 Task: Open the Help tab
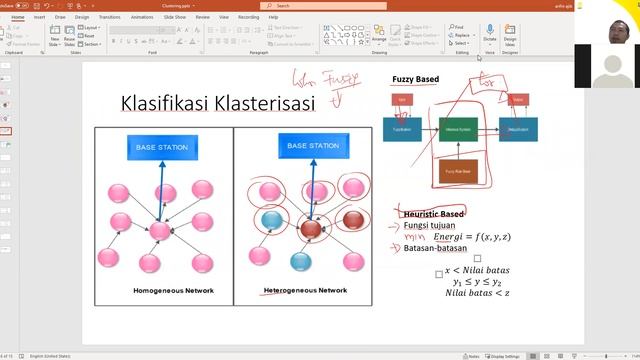point(273,17)
